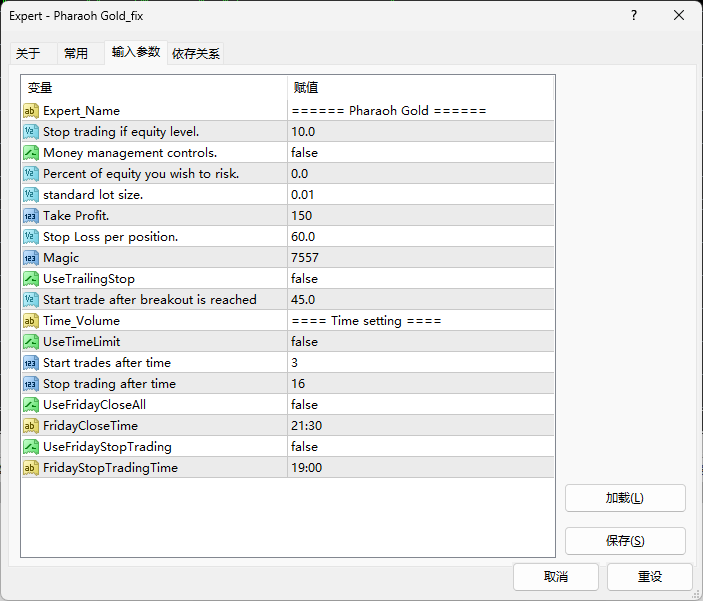Screen dimensions: 703x601
Task: Click the icon beside Start trades after time
Action: (30, 363)
